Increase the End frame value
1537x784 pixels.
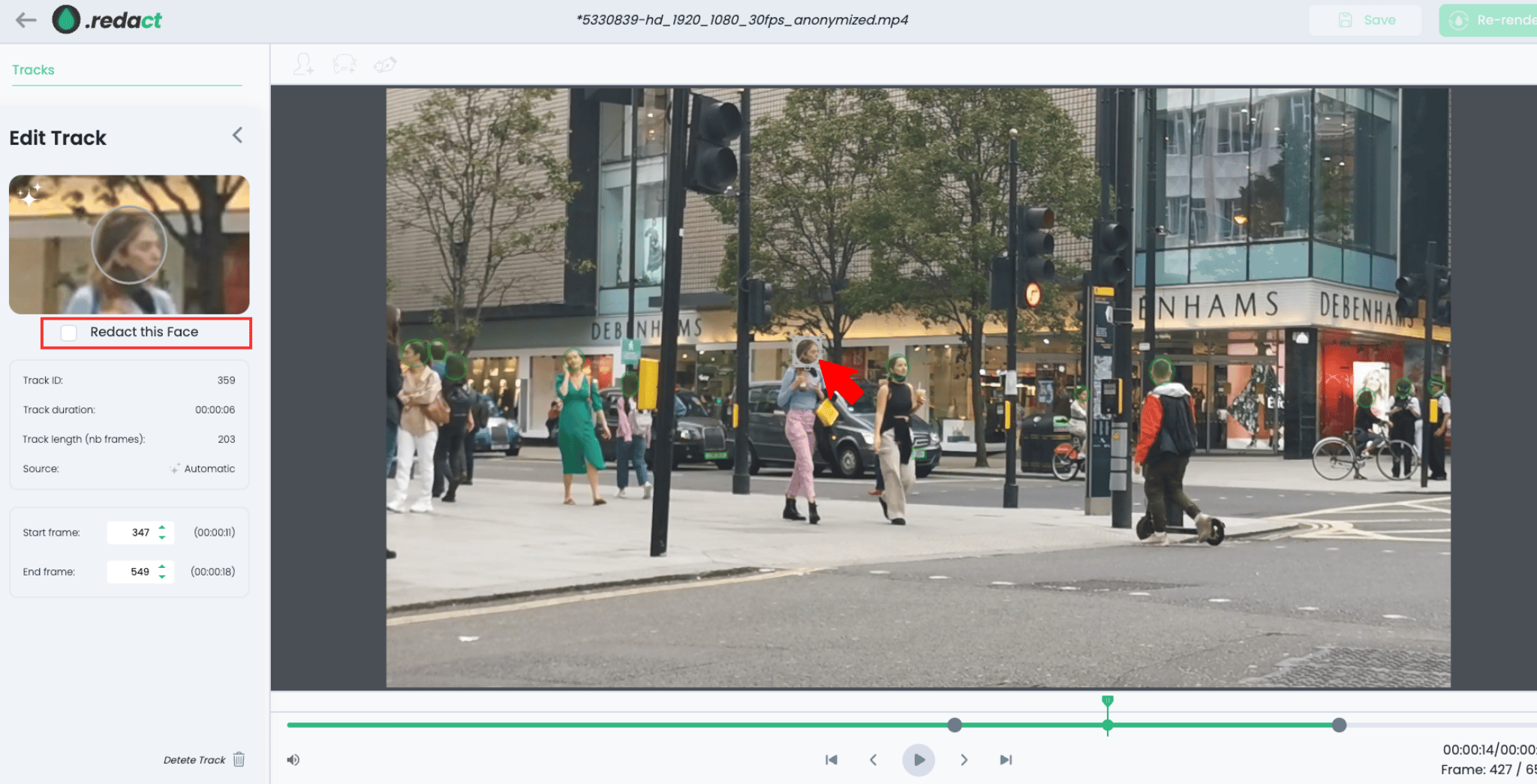tap(162, 566)
